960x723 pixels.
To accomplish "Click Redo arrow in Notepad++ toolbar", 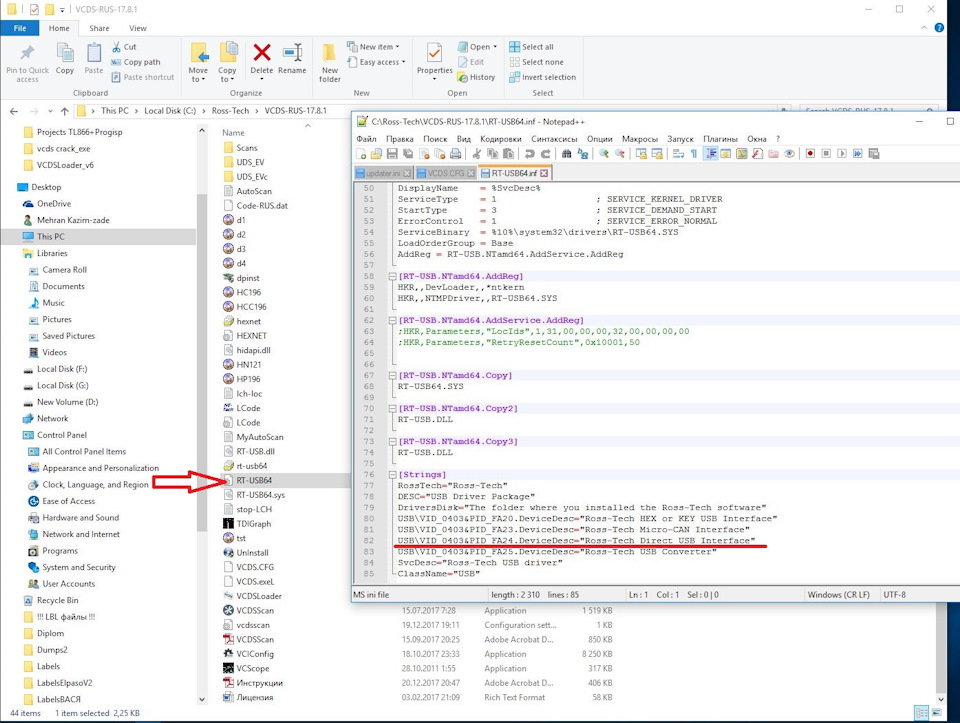I will pos(546,154).
